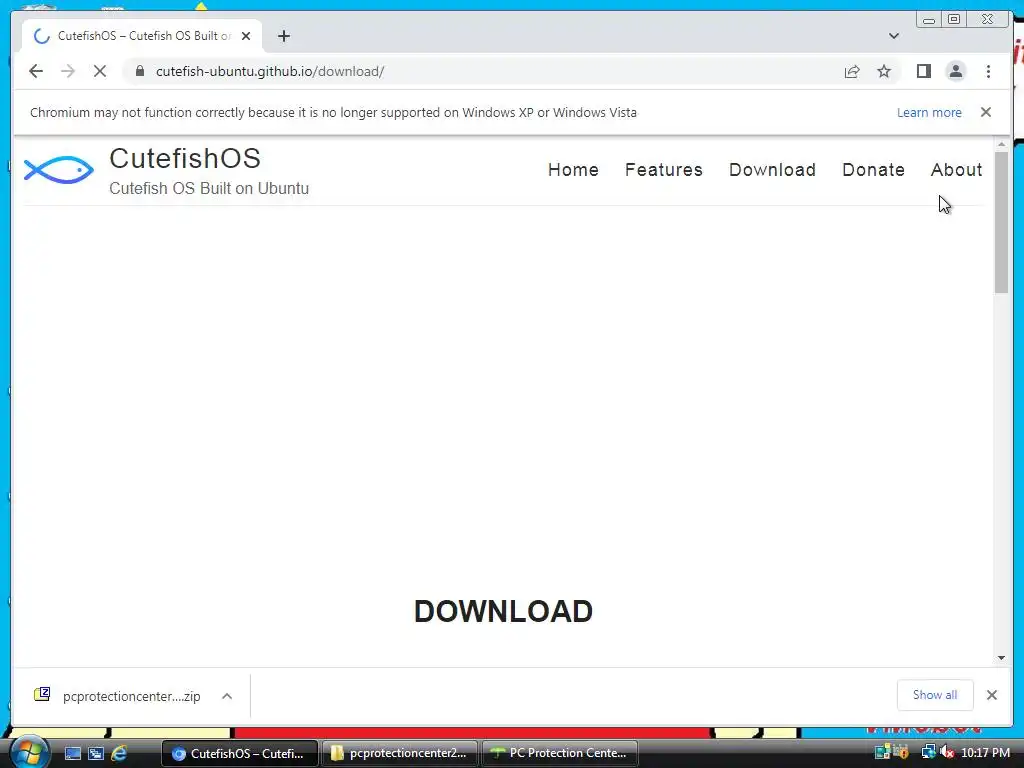Image resolution: width=1024 pixels, height=768 pixels.
Task: Open the Donate menu item
Action: click(x=873, y=170)
